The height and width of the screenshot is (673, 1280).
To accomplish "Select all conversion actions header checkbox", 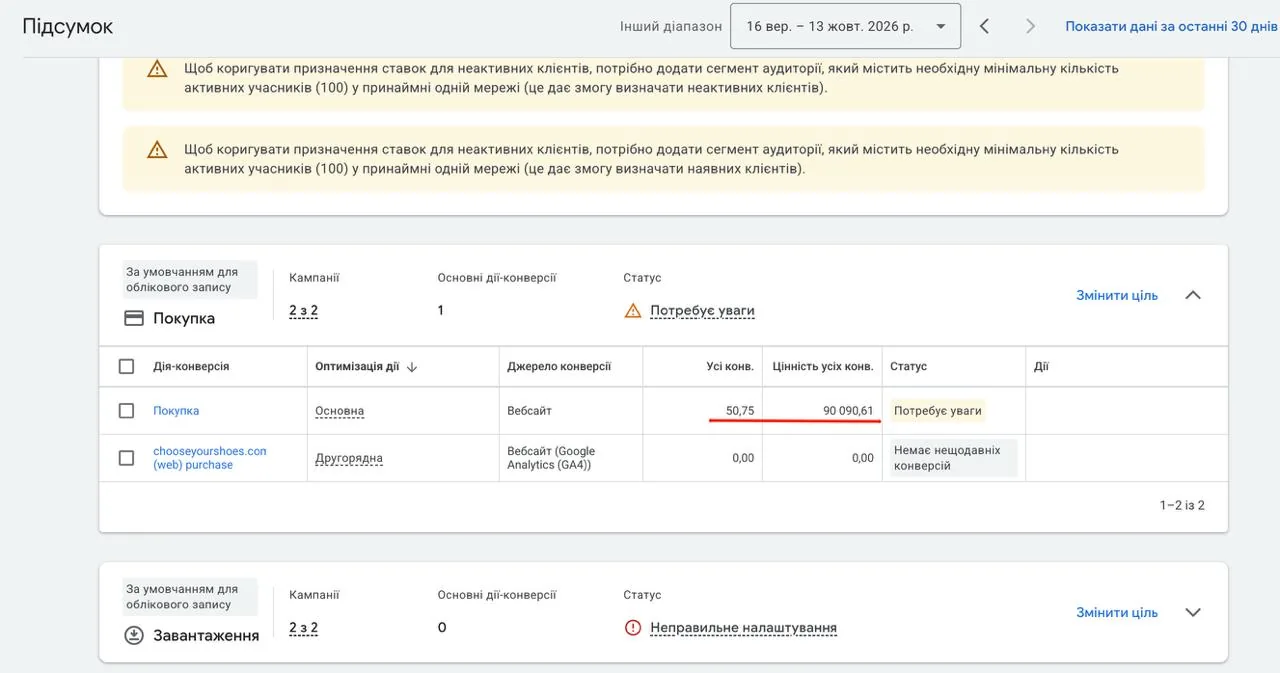I will (126, 366).
